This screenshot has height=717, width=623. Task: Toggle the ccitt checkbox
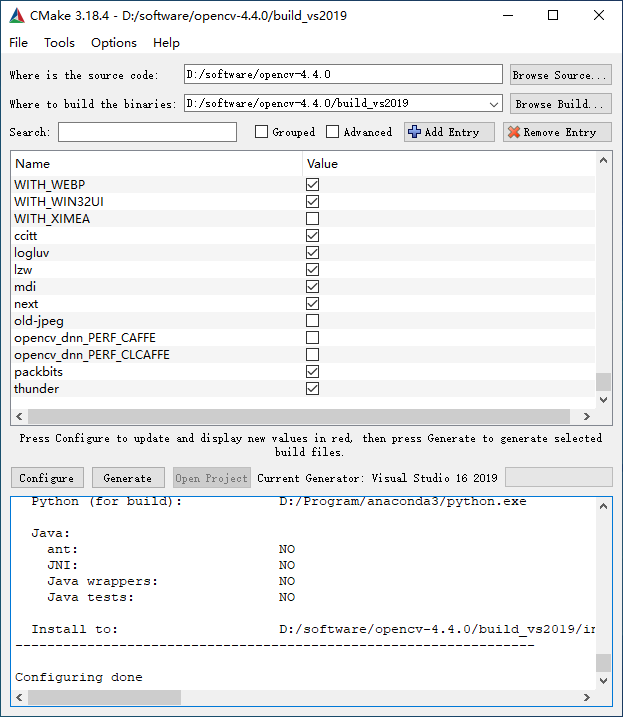click(312, 235)
